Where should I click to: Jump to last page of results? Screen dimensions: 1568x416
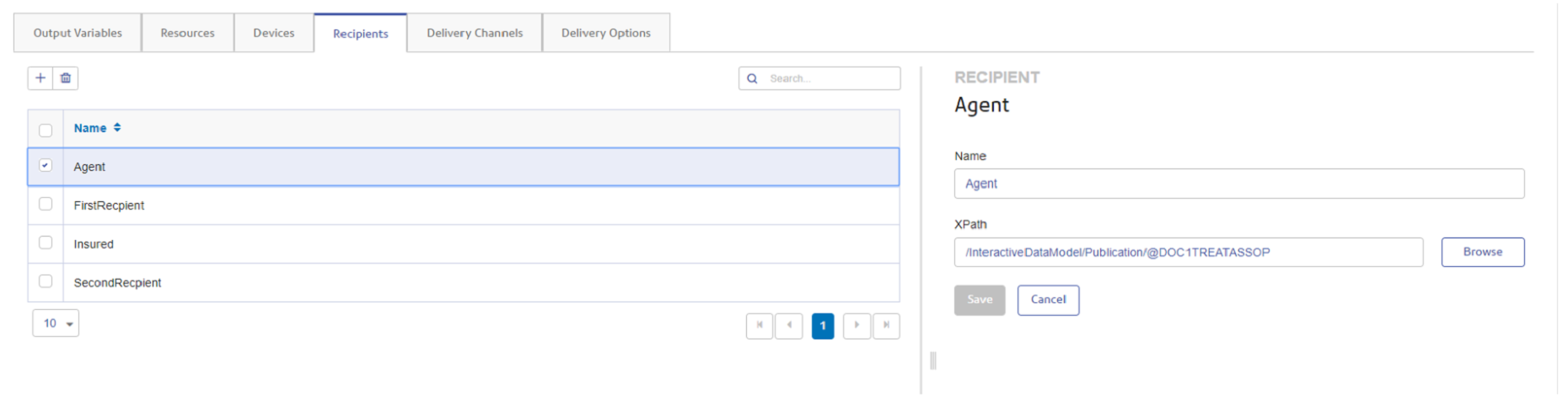pyautogui.click(x=886, y=325)
